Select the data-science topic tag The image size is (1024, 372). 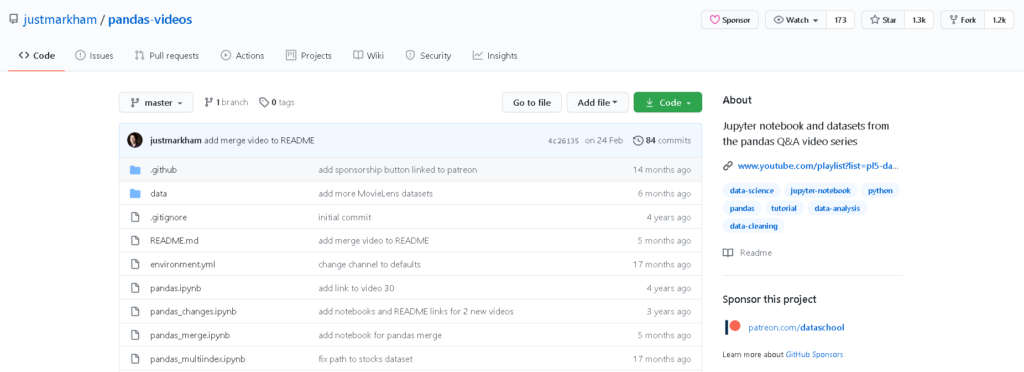(751, 191)
